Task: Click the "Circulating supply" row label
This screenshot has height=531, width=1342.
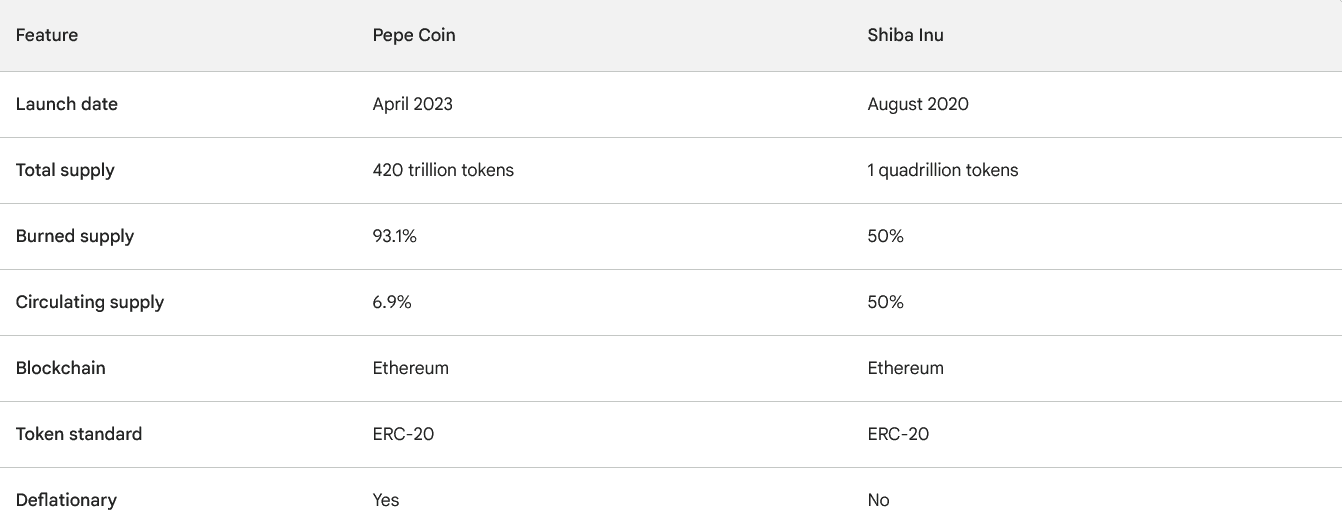Action: 90,302
